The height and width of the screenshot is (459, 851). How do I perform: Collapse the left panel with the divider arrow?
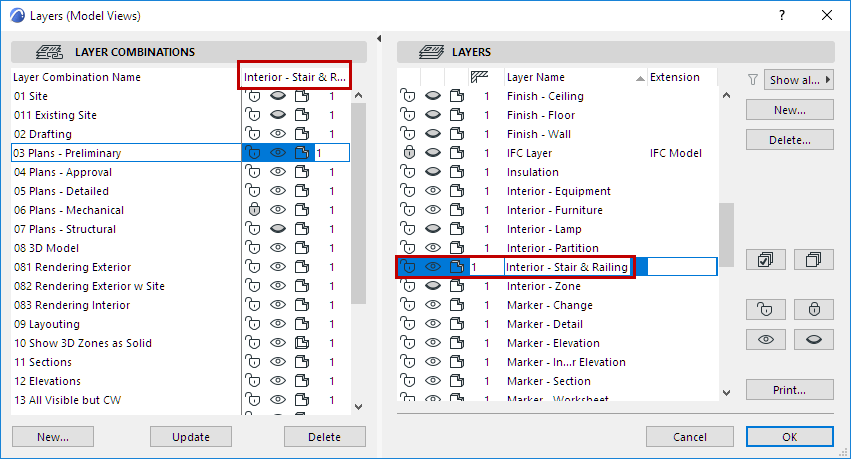coord(379,39)
